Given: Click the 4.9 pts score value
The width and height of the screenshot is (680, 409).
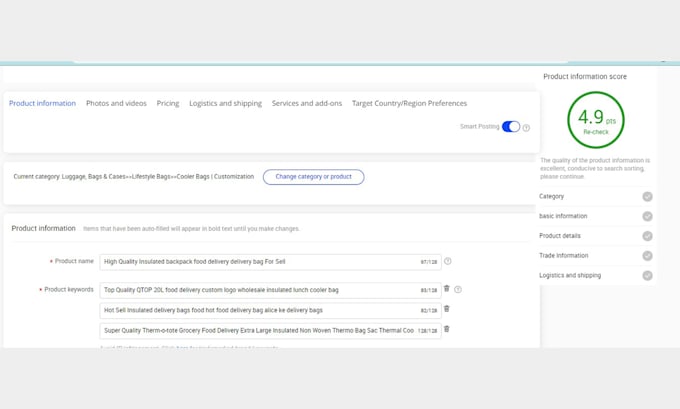Looking at the screenshot, I should (596, 117).
